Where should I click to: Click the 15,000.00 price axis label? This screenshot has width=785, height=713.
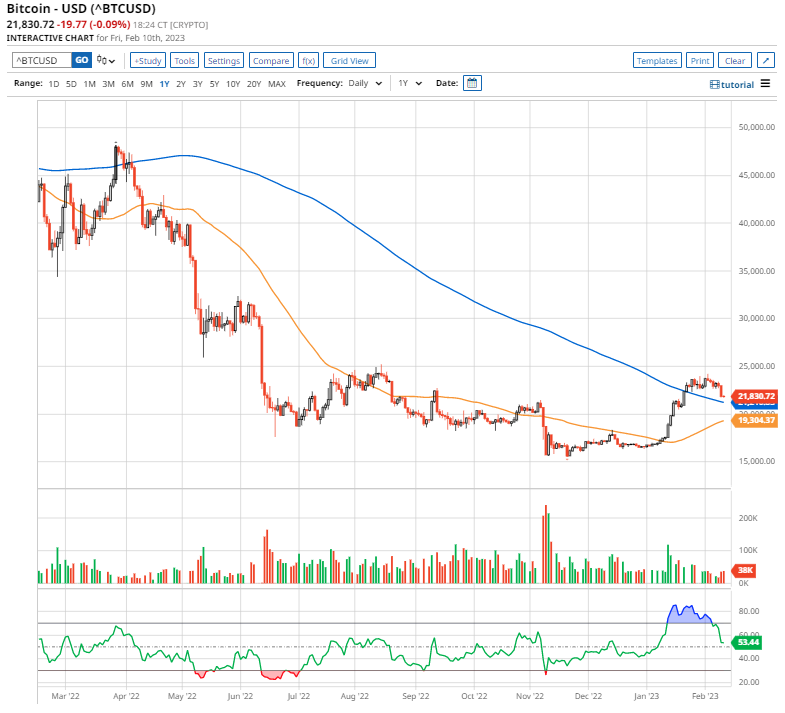click(756, 461)
